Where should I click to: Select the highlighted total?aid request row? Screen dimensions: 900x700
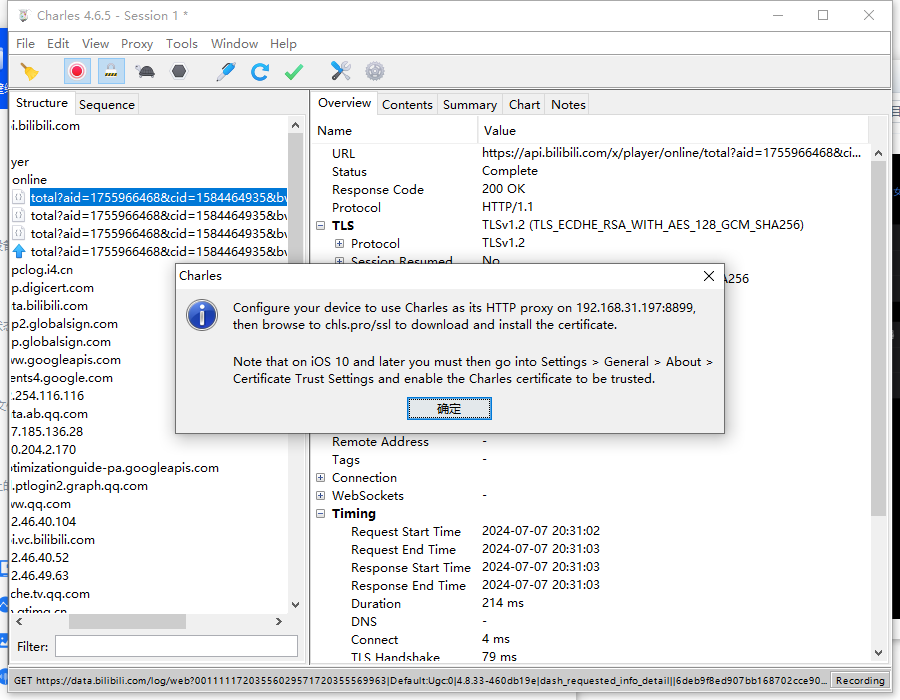pyautogui.click(x=158, y=197)
